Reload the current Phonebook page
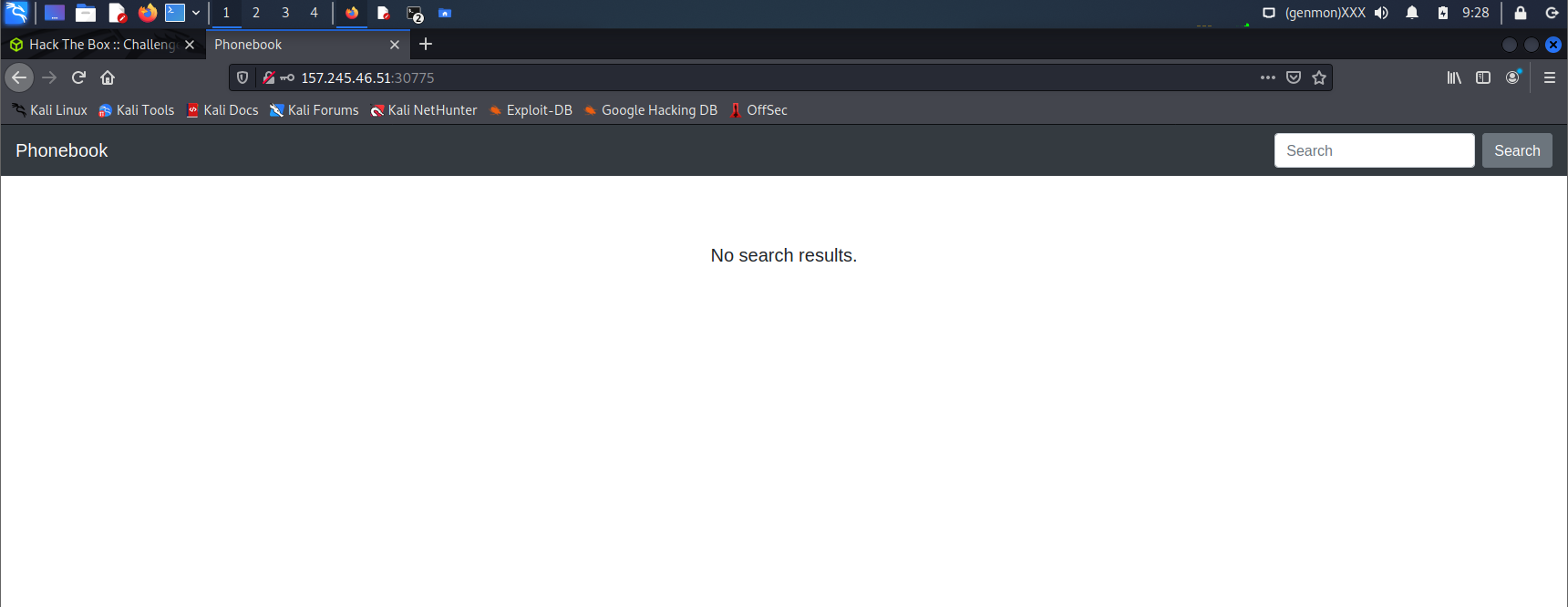Image resolution: width=1568 pixels, height=607 pixels. [x=78, y=77]
